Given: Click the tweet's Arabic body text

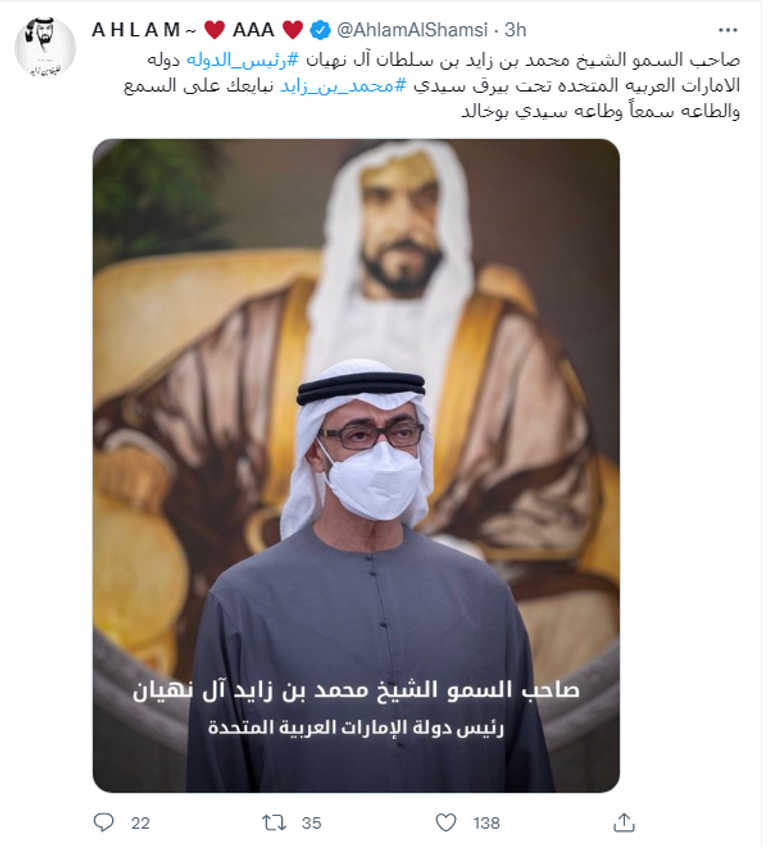Looking at the screenshot, I should 432,85.
